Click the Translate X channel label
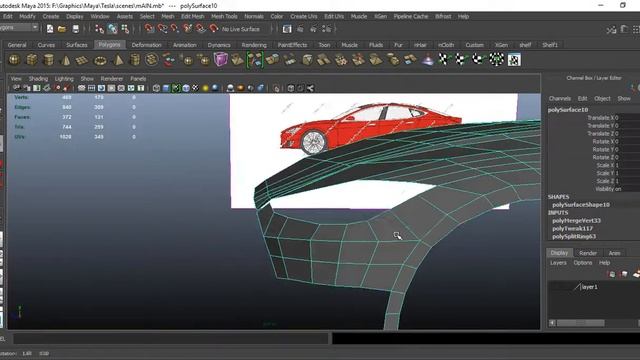Image resolution: width=640 pixels, height=360 pixels. click(601, 118)
